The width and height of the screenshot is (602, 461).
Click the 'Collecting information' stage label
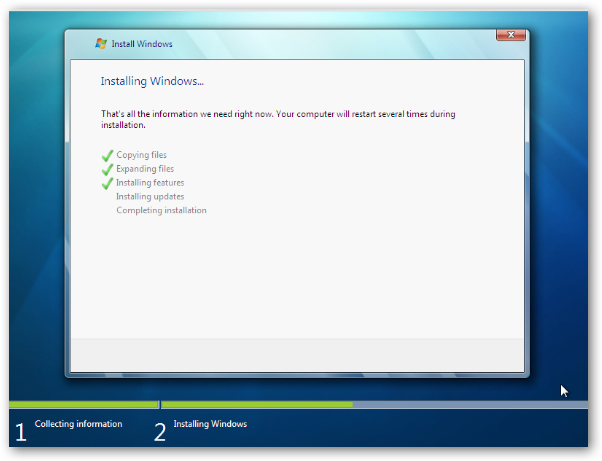coord(78,424)
